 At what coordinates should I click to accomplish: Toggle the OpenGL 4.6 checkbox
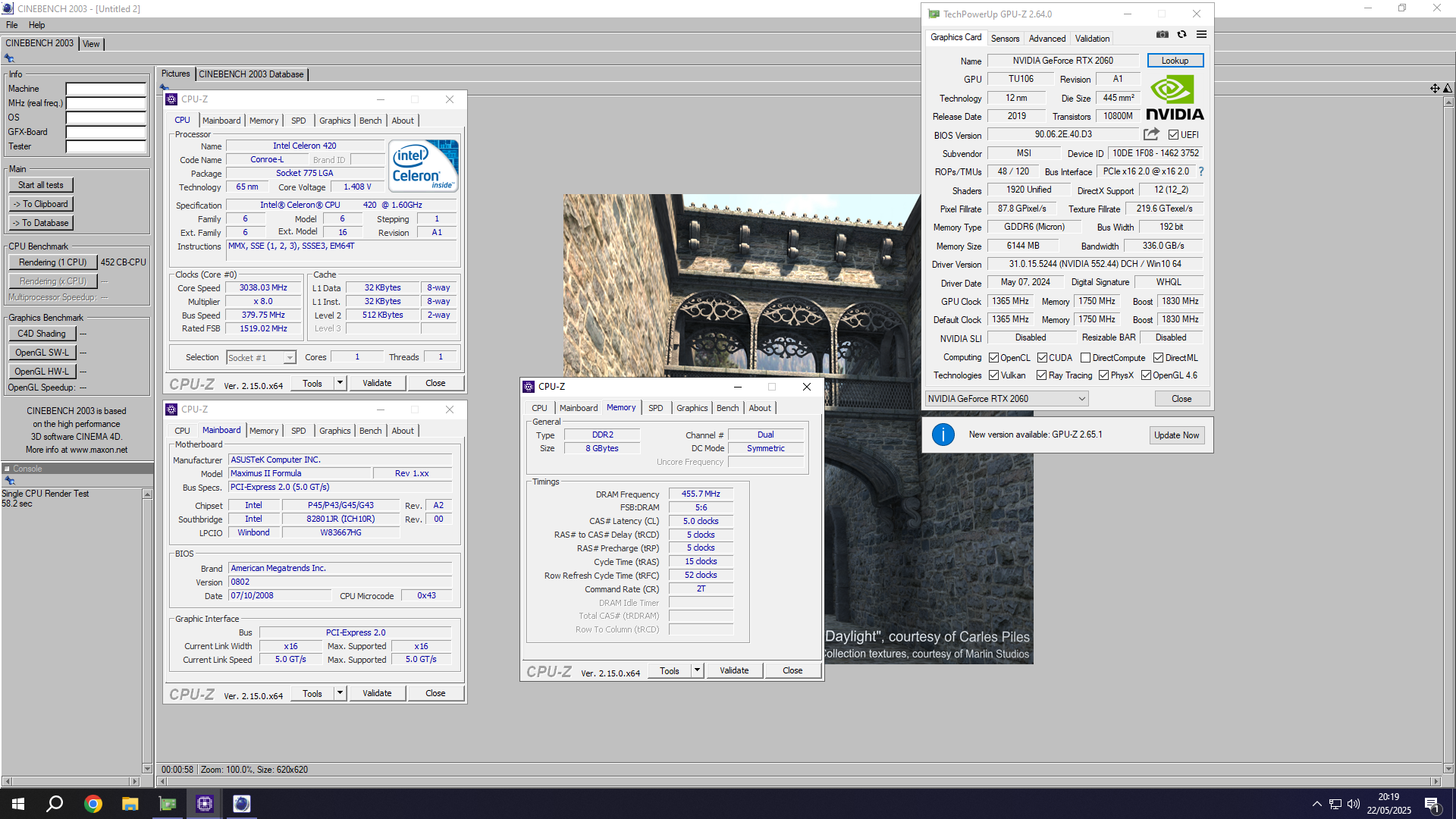tap(1146, 375)
